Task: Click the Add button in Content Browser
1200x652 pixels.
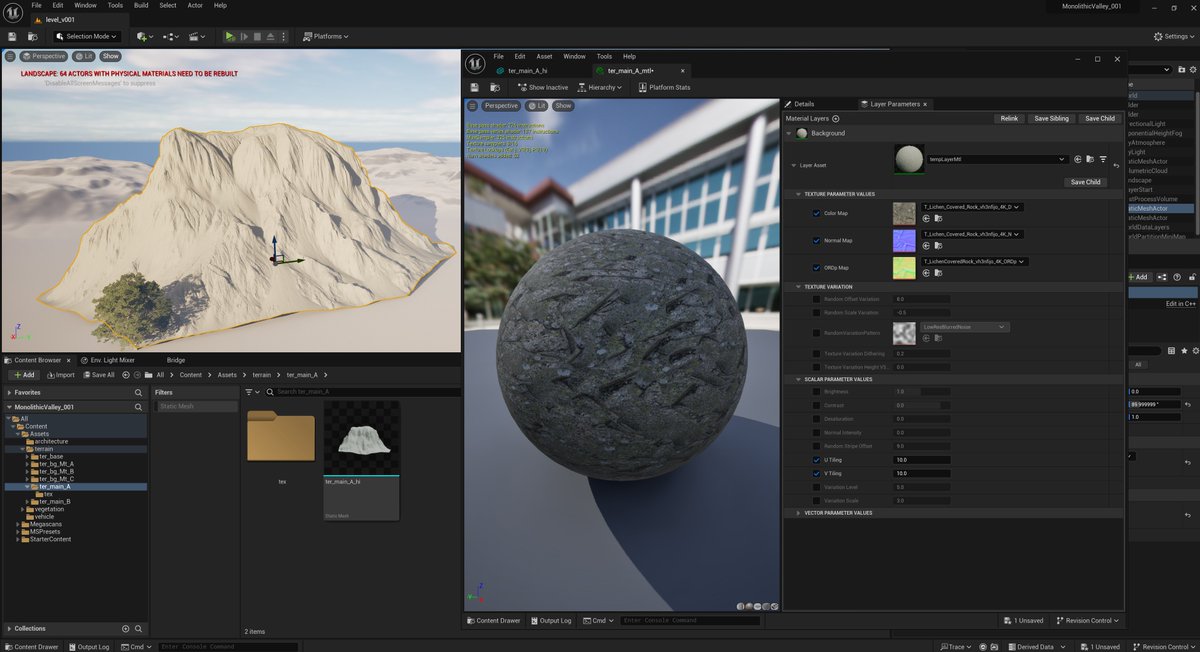Action: pyautogui.click(x=23, y=375)
